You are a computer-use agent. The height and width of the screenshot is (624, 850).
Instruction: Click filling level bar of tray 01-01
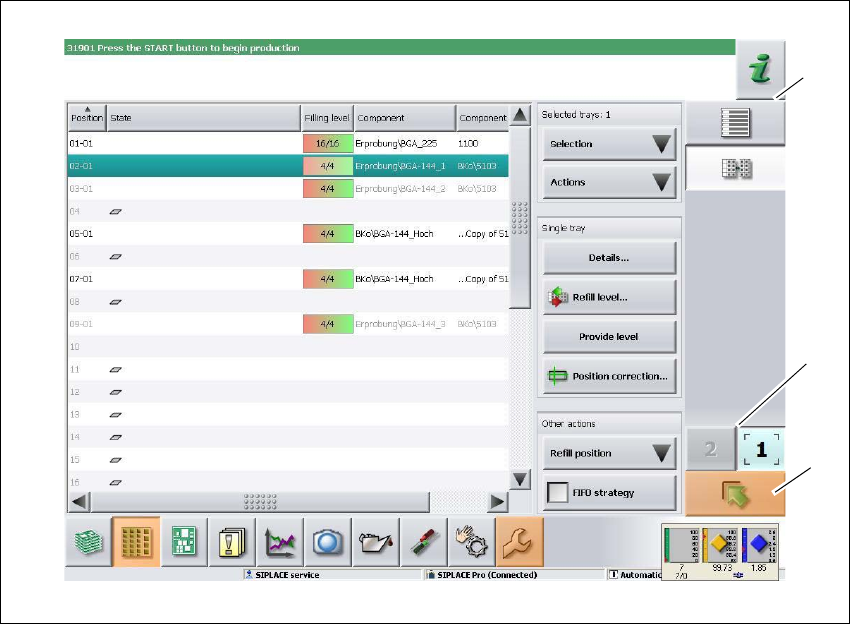[x=327, y=144]
